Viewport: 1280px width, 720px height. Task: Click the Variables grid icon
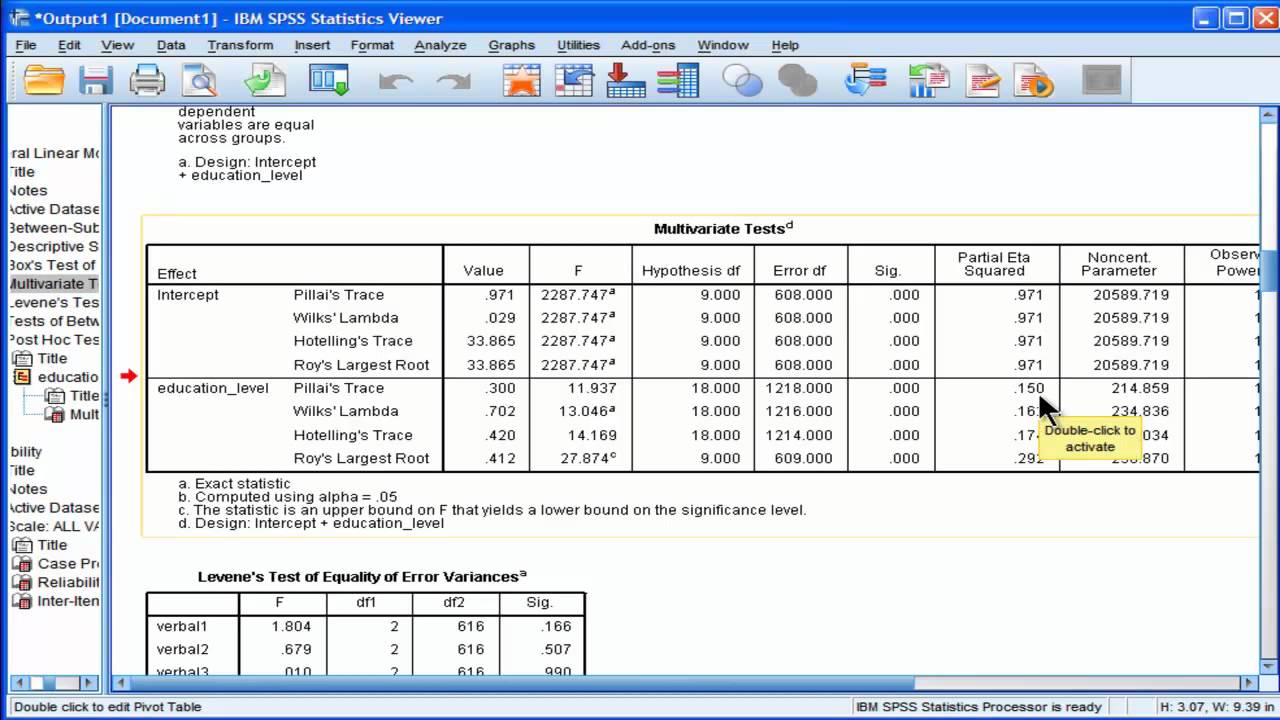[678, 80]
